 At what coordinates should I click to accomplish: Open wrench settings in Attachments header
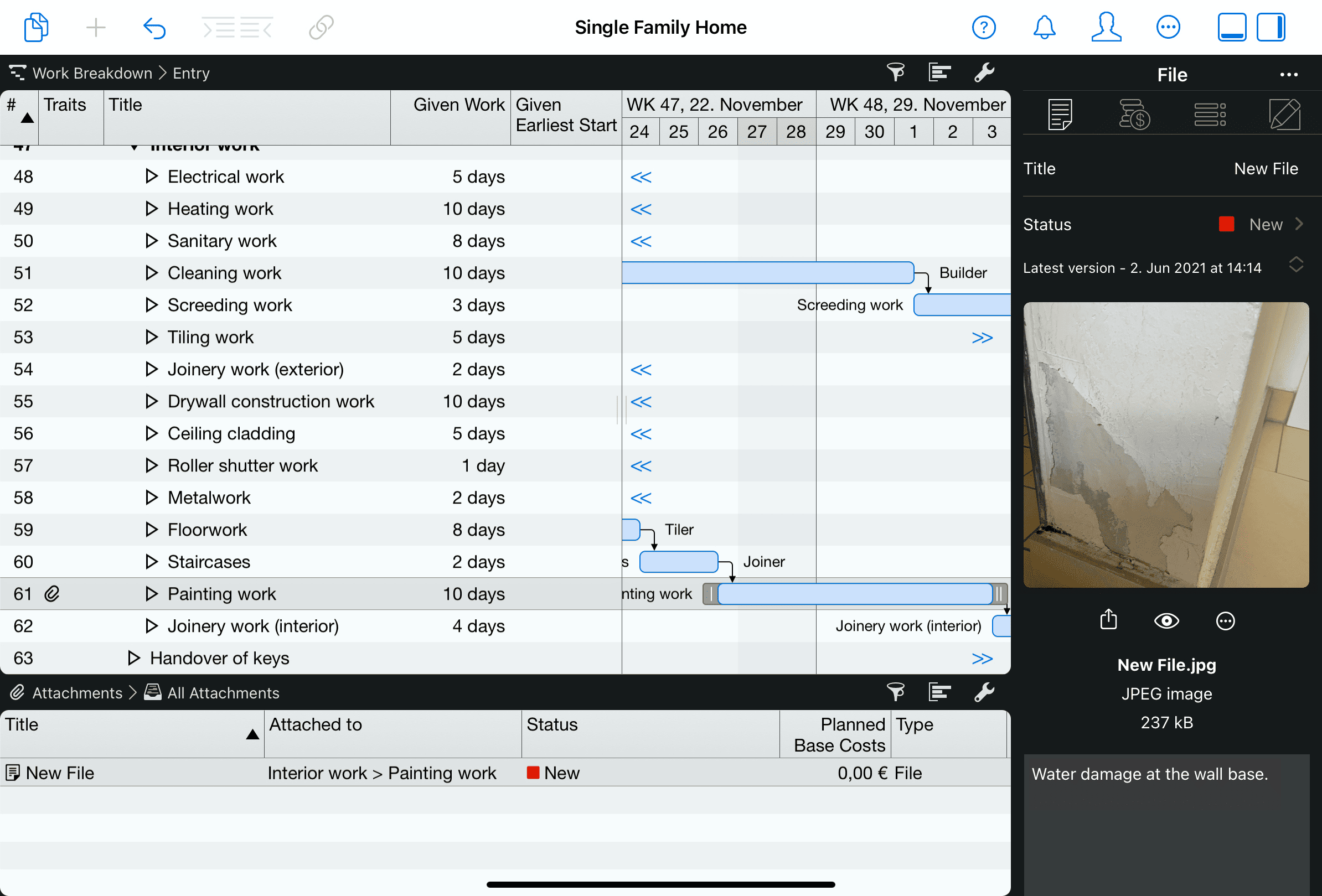(x=984, y=692)
